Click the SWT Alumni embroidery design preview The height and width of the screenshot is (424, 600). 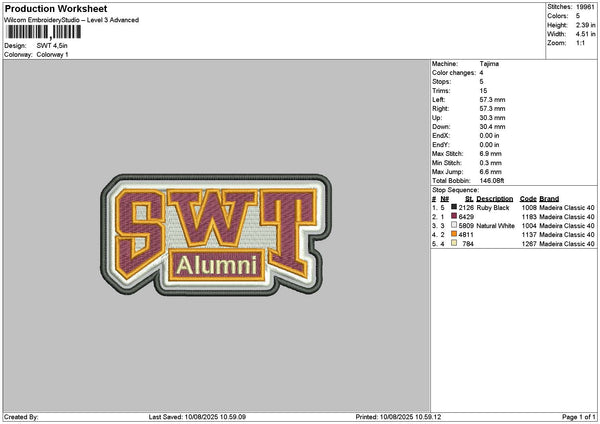click(x=216, y=235)
